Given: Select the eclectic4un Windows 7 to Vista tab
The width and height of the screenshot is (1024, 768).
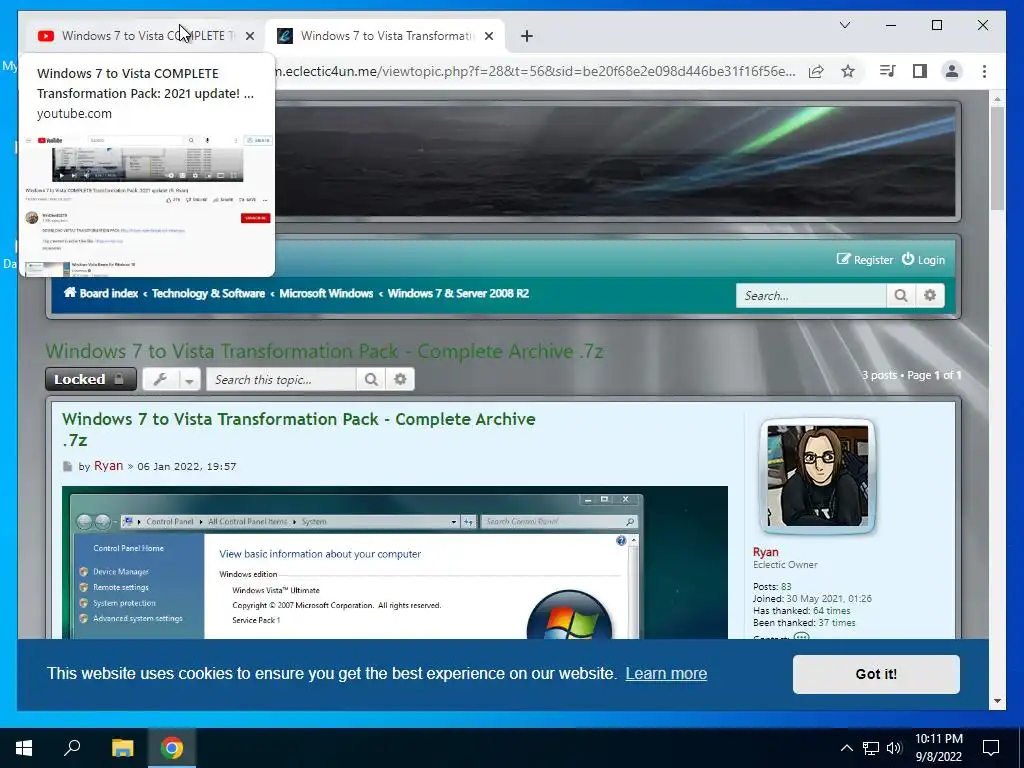Looking at the screenshot, I should 385,36.
